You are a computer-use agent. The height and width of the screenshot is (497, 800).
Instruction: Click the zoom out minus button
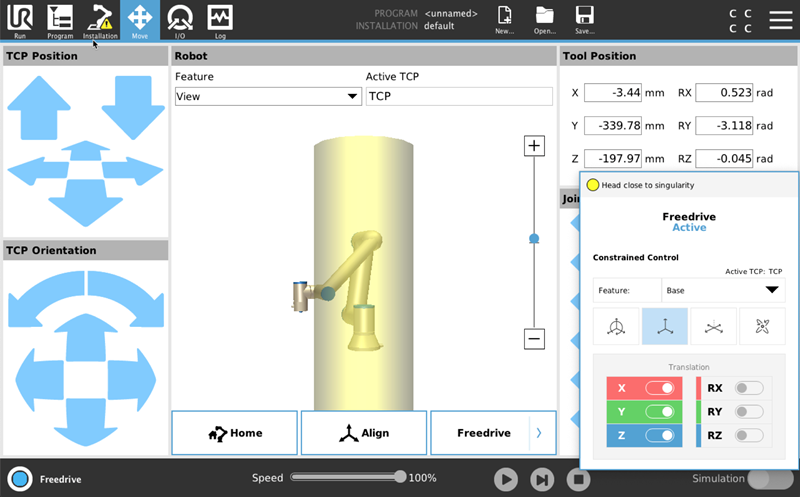coord(534,339)
